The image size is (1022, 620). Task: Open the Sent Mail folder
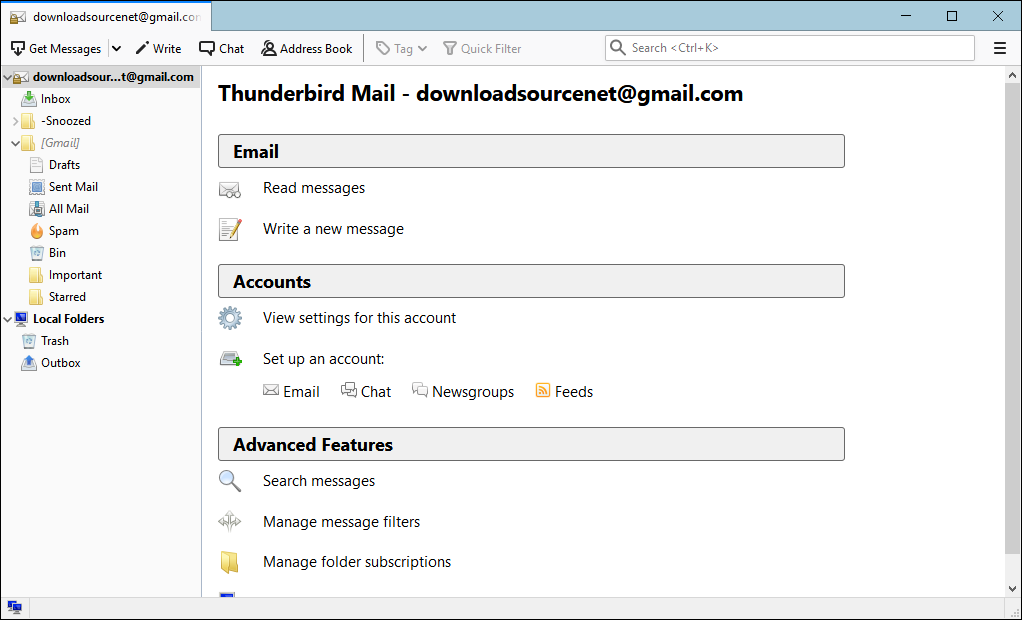[x=73, y=187]
